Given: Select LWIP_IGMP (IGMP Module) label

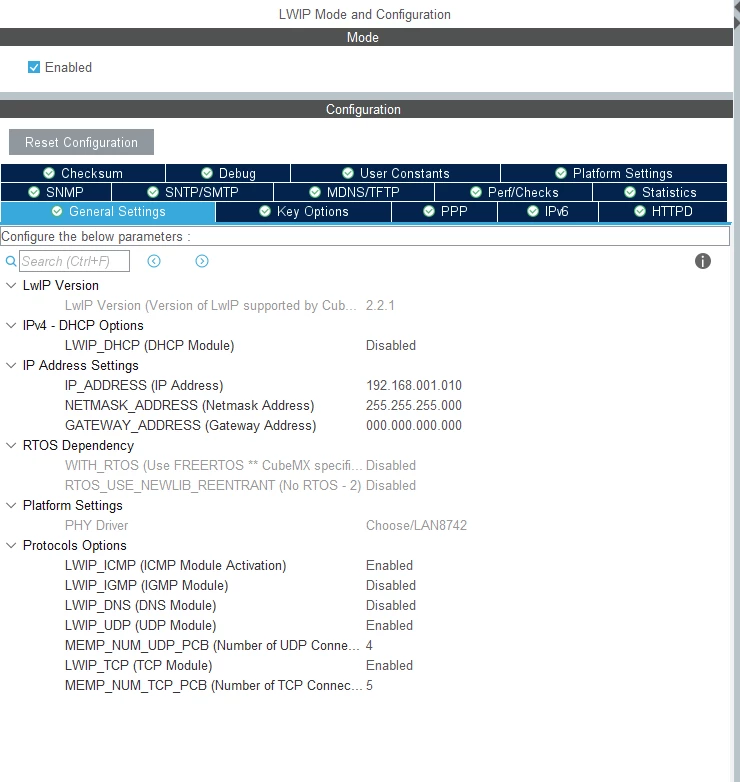Looking at the screenshot, I should [x=147, y=585].
